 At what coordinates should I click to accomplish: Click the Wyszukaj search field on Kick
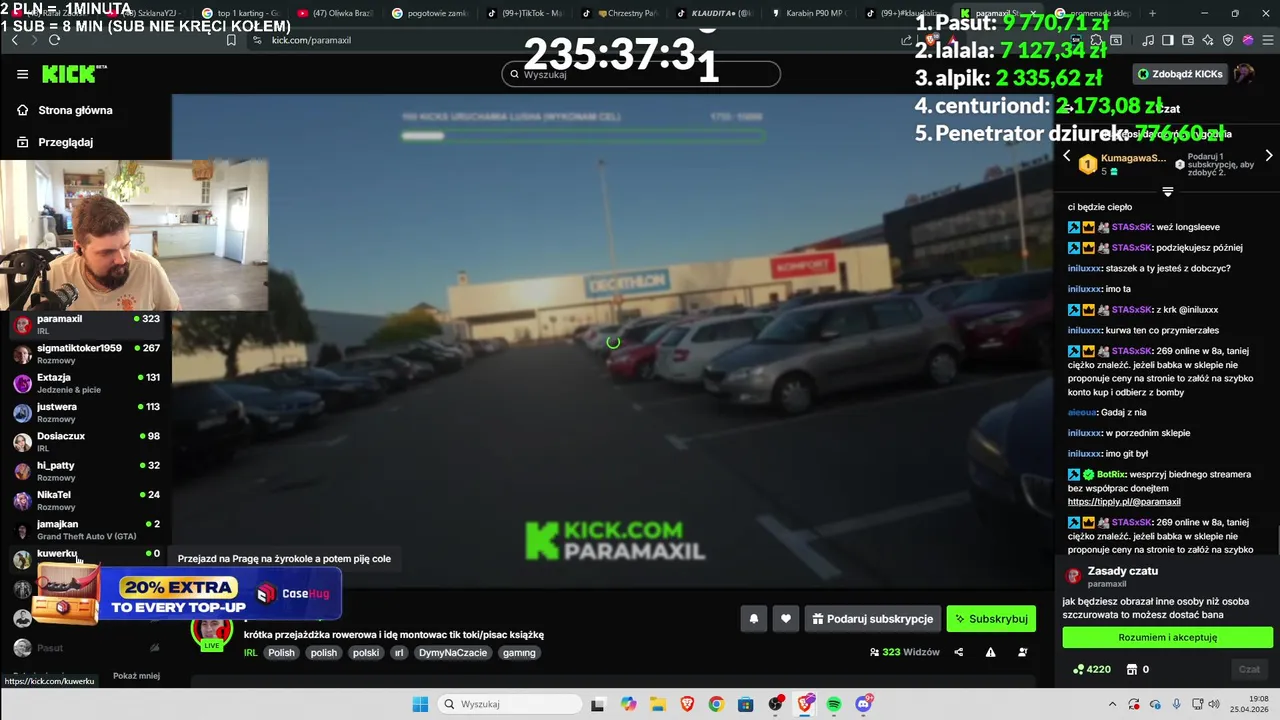pos(641,74)
